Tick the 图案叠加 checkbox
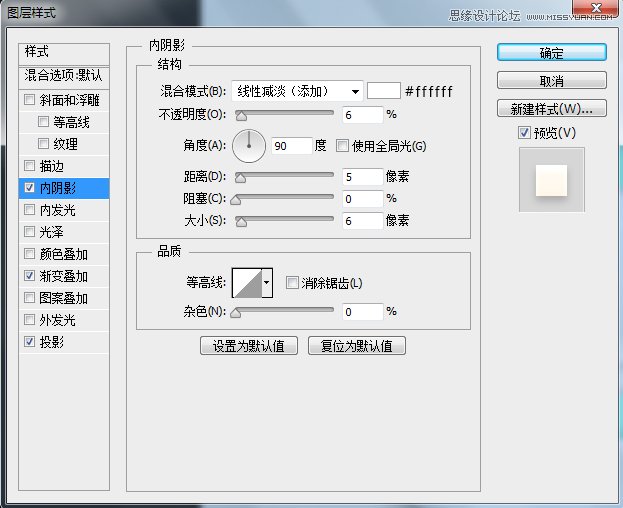 coord(29,297)
